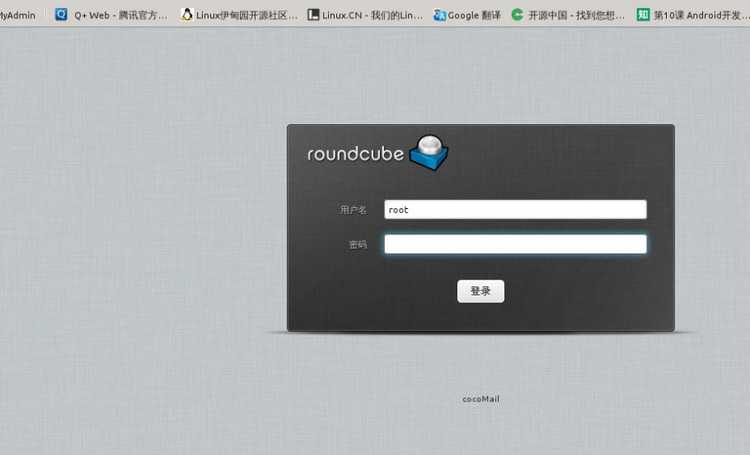Open the Q+ Web bookmark icon
This screenshot has width=750, height=455.
click(x=61, y=14)
